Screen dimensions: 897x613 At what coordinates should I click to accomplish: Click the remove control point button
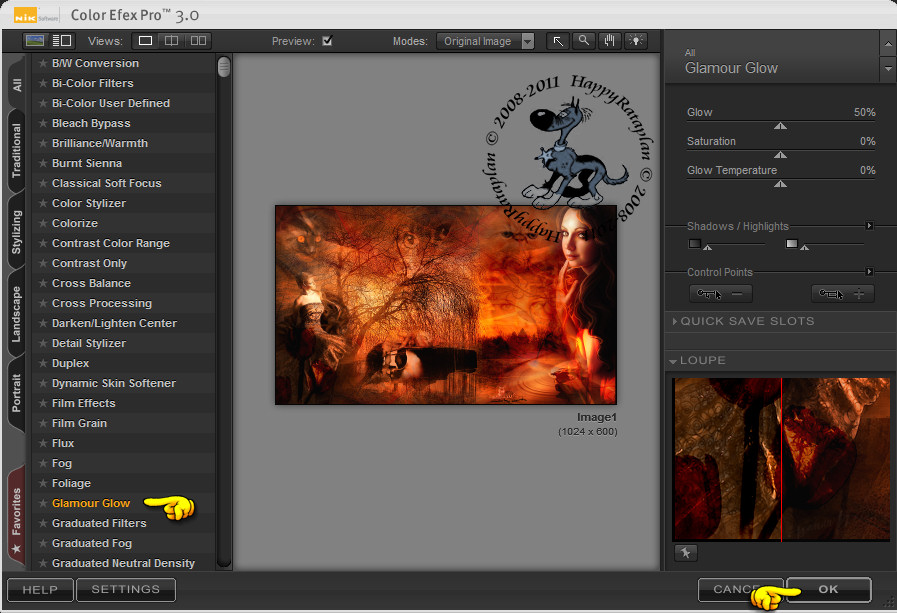click(x=720, y=294)
